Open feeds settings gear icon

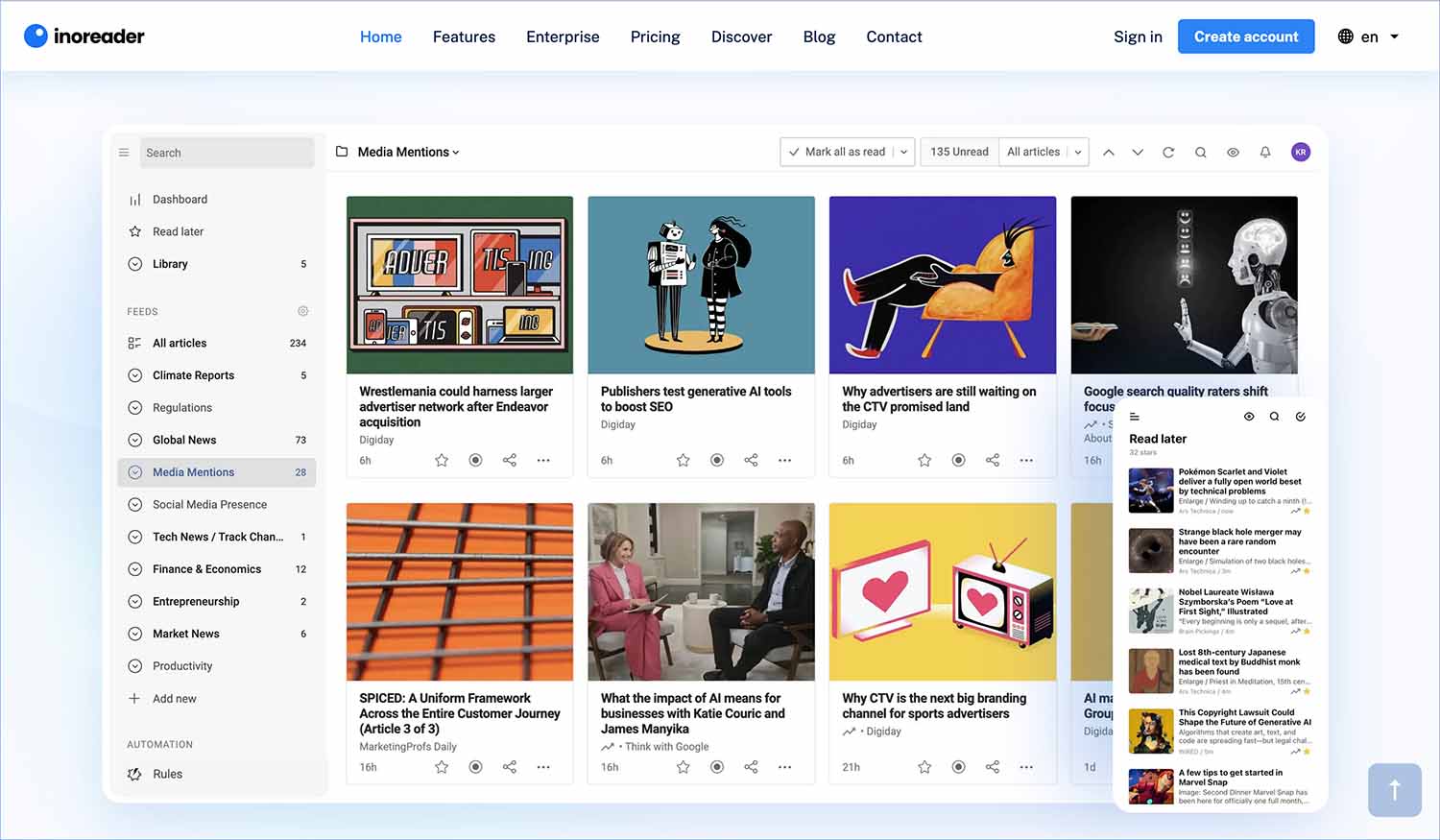tap(302, 311)
